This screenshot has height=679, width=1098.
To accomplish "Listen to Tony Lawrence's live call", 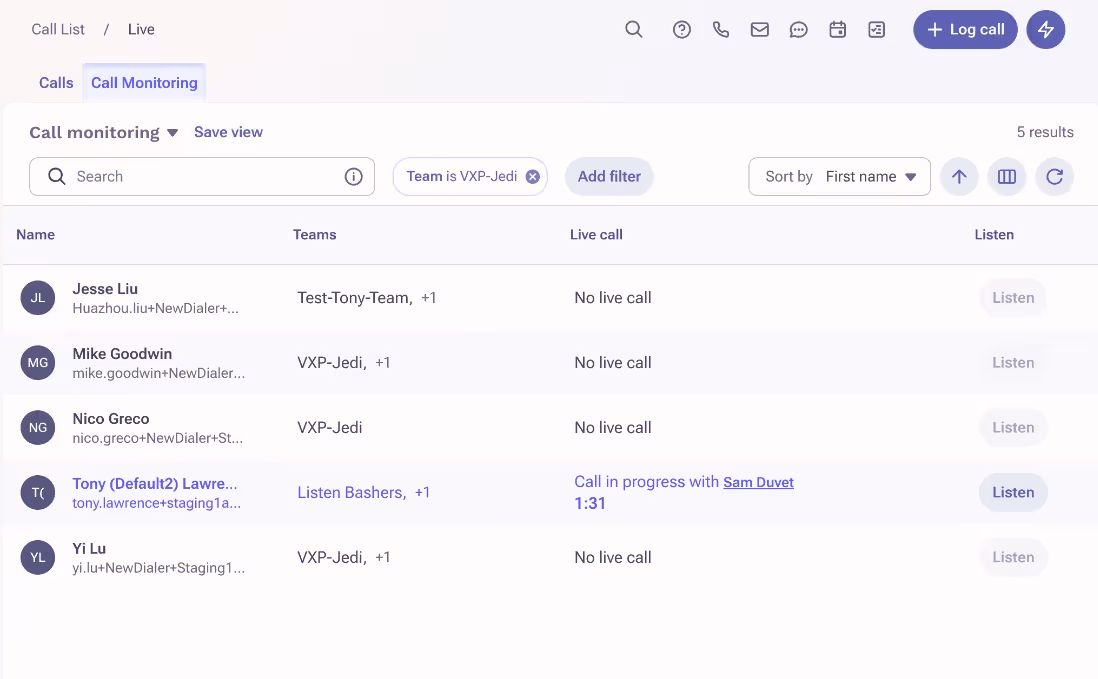I will [1013, 493].
